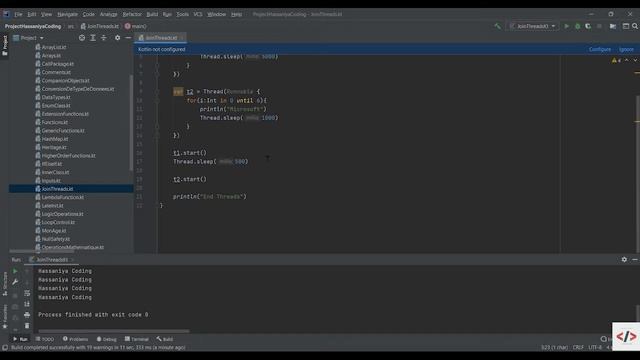Screen dimensions: 640x360
Task: Click the window-layout icon left of search magnifier
Action: (625, 26)
